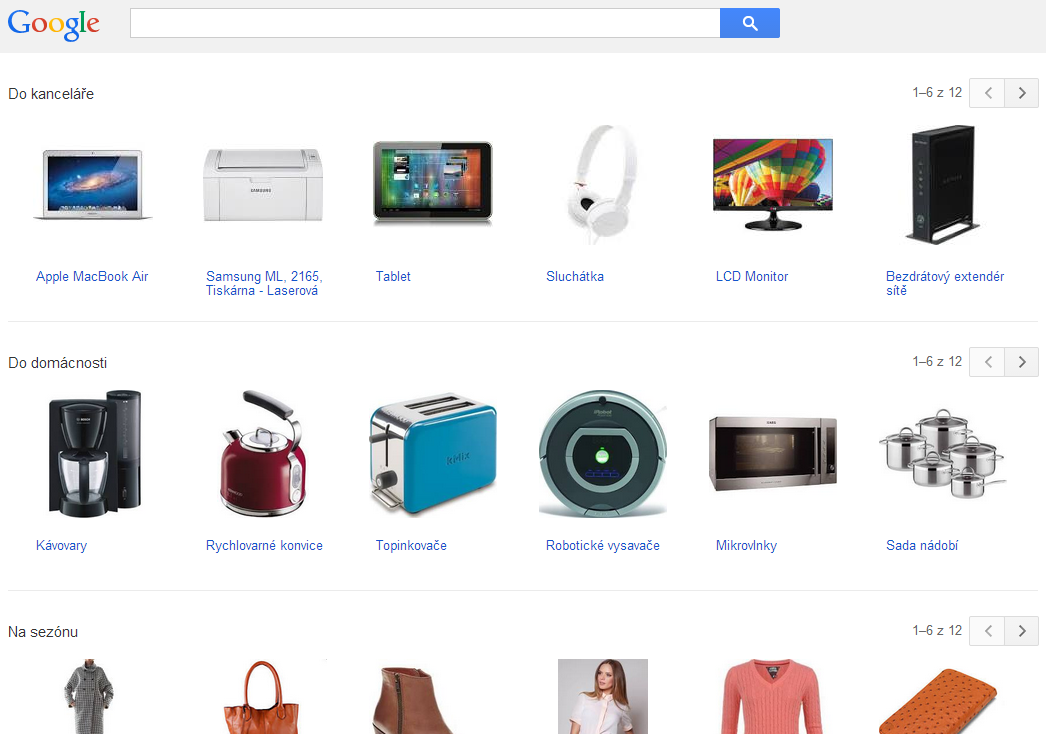Open the coffee maker product image
This screenshot has width=1046, height=734.
[95, 453]
